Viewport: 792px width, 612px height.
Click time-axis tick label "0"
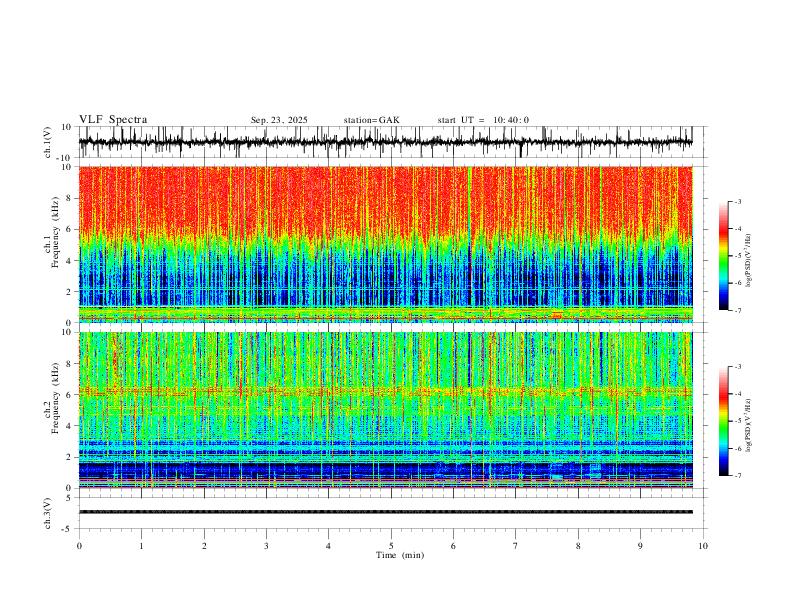click(x=79, y=546)
